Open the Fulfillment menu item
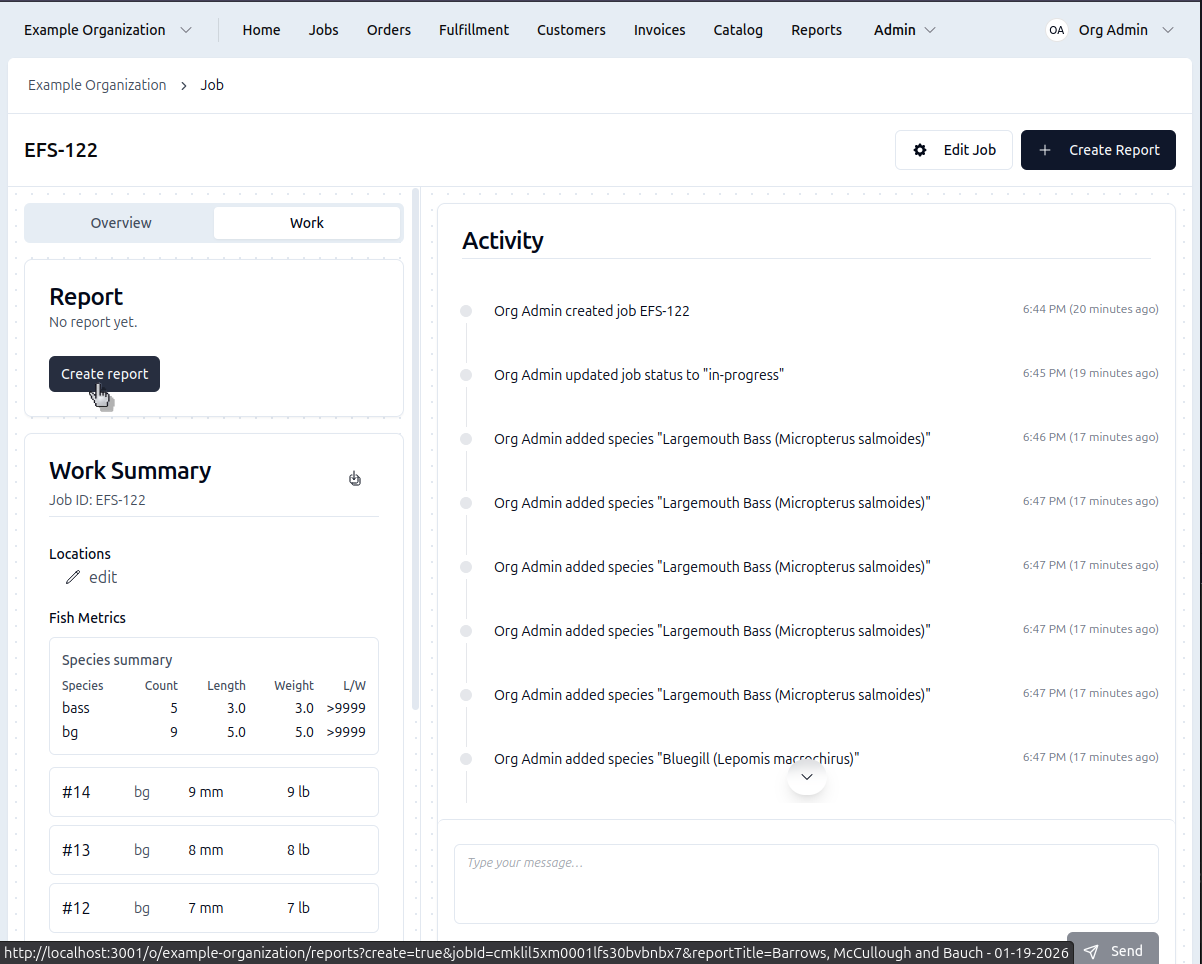Image resolution: width=1202 pixels, height=964 pixels. coord(473,30)
